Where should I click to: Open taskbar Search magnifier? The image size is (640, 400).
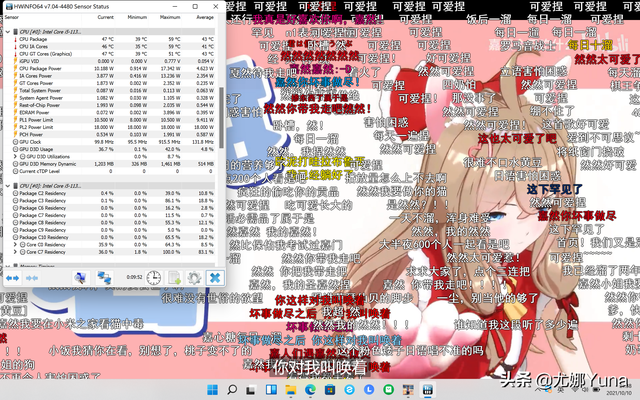pos(232,390)
